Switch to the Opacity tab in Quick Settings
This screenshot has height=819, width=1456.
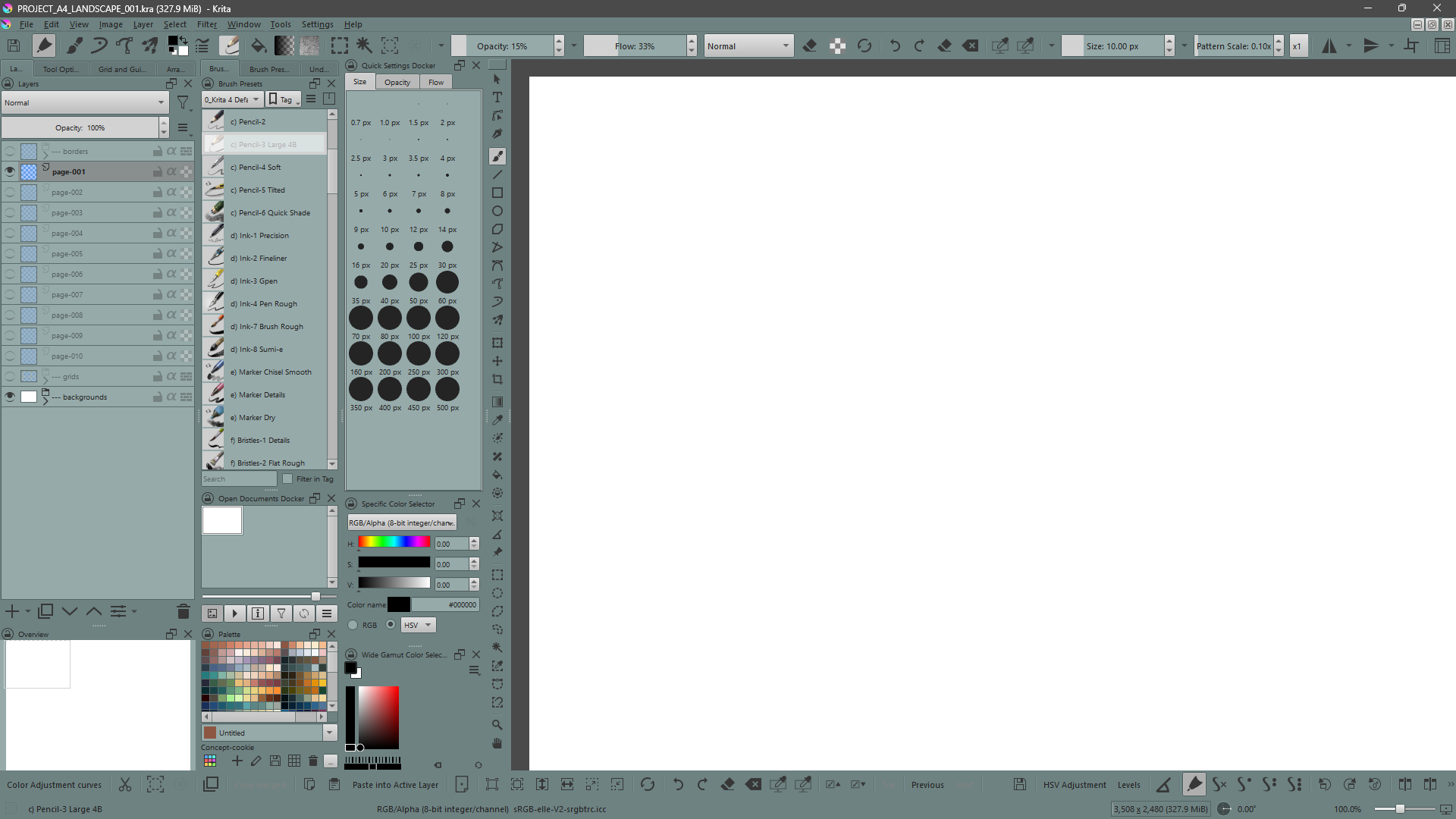[x=397, y=82]
